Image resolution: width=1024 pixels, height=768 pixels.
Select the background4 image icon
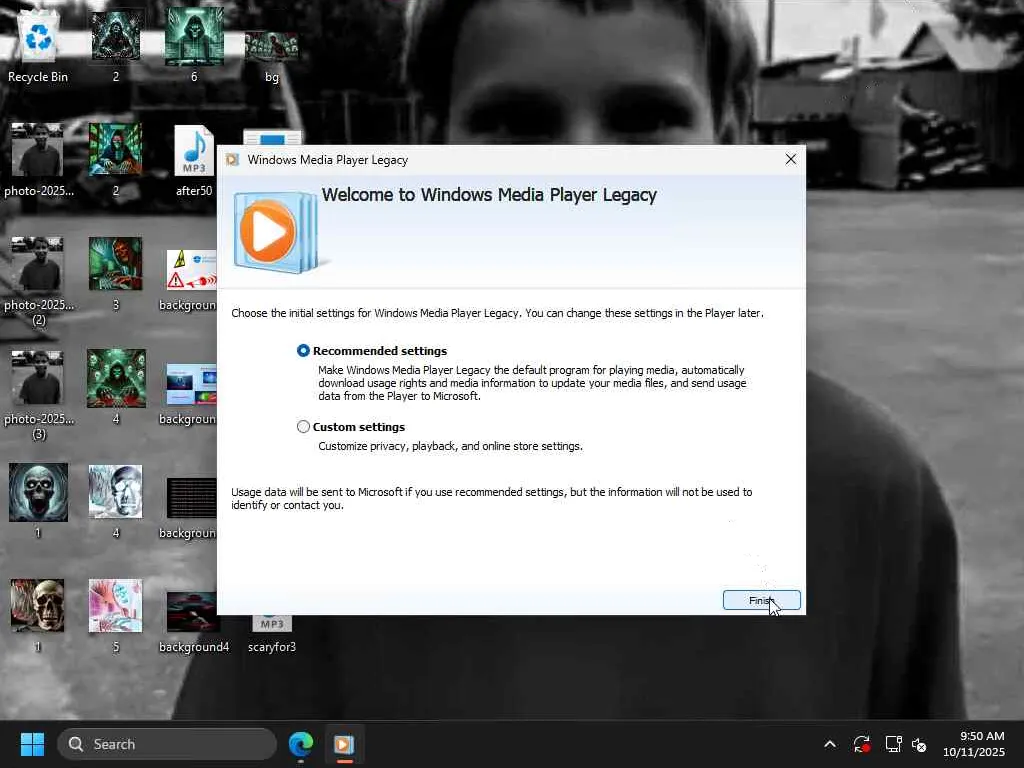point(194,622)
